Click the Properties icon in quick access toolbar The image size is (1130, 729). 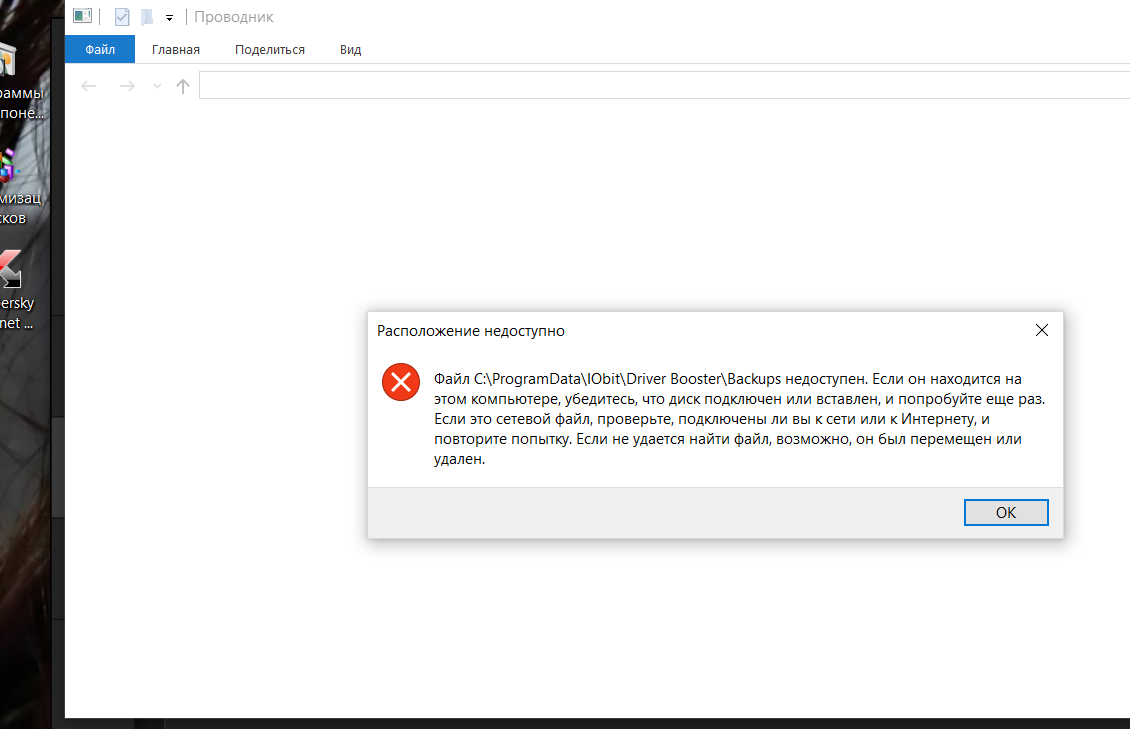pyautogui.click(x=122, y=17)
